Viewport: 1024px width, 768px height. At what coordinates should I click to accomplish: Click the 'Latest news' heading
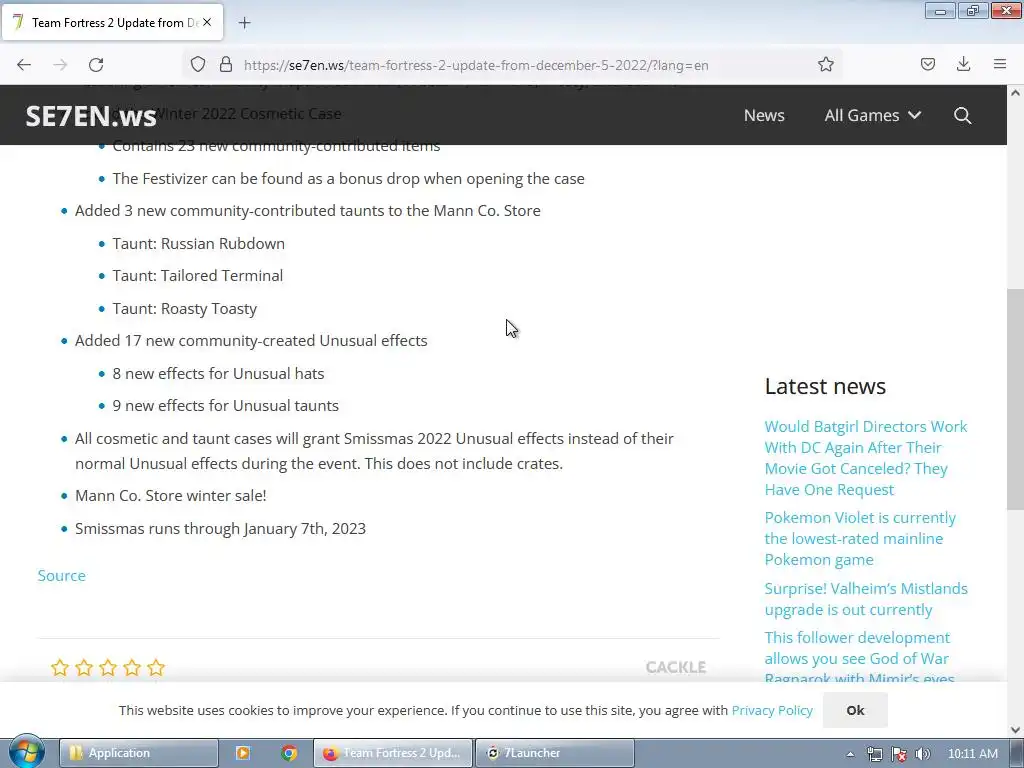click(825, 386)
